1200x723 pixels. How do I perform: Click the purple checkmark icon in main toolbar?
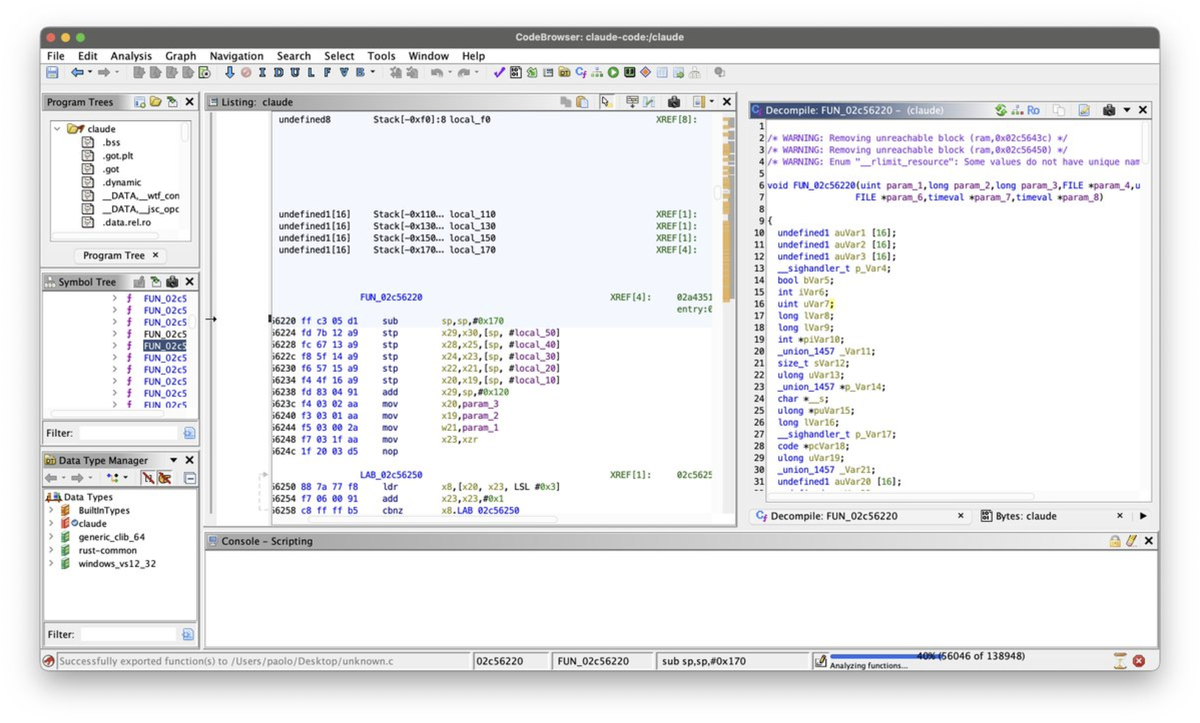(499, 73)
